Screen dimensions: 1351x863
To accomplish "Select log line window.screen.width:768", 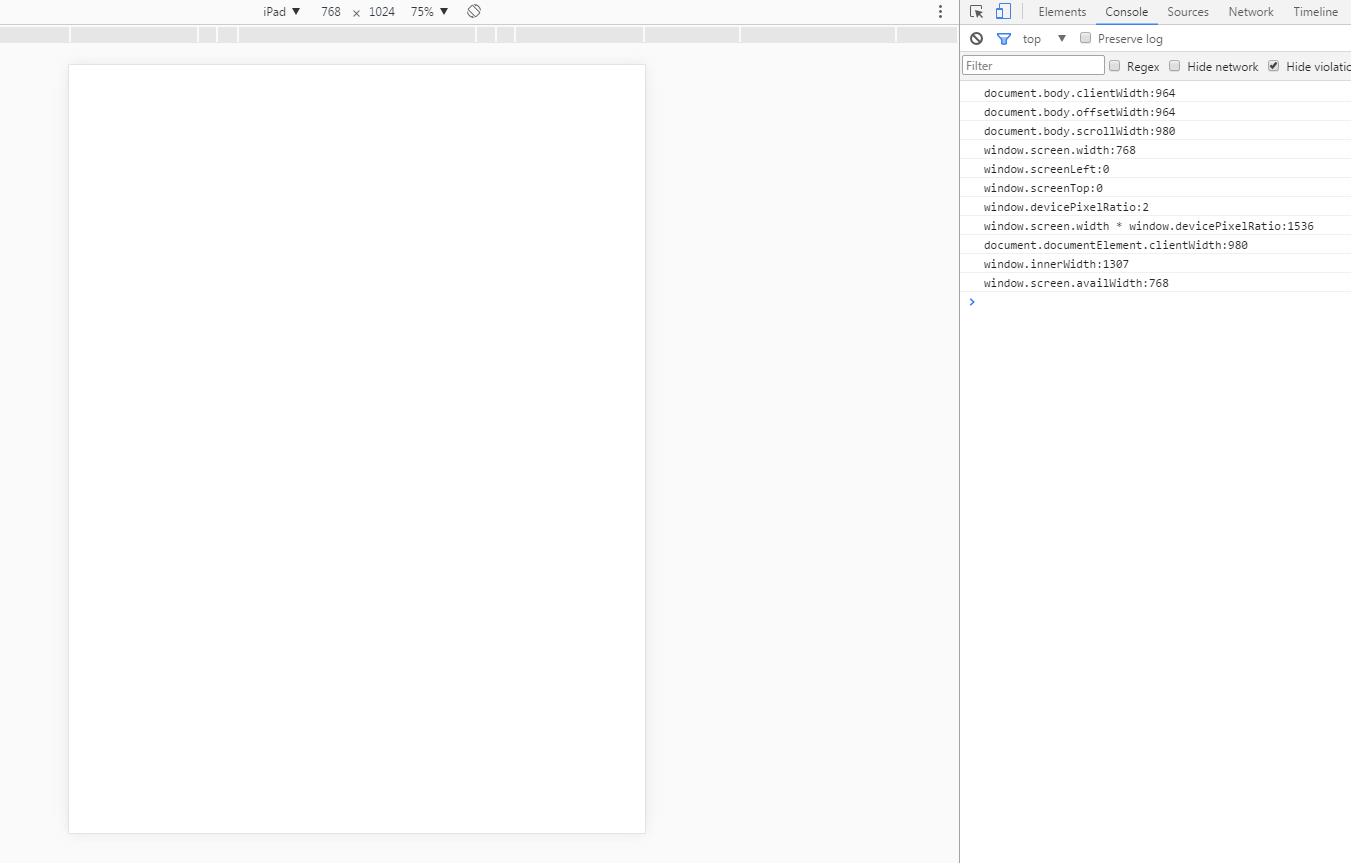I will pos(1155,150).
